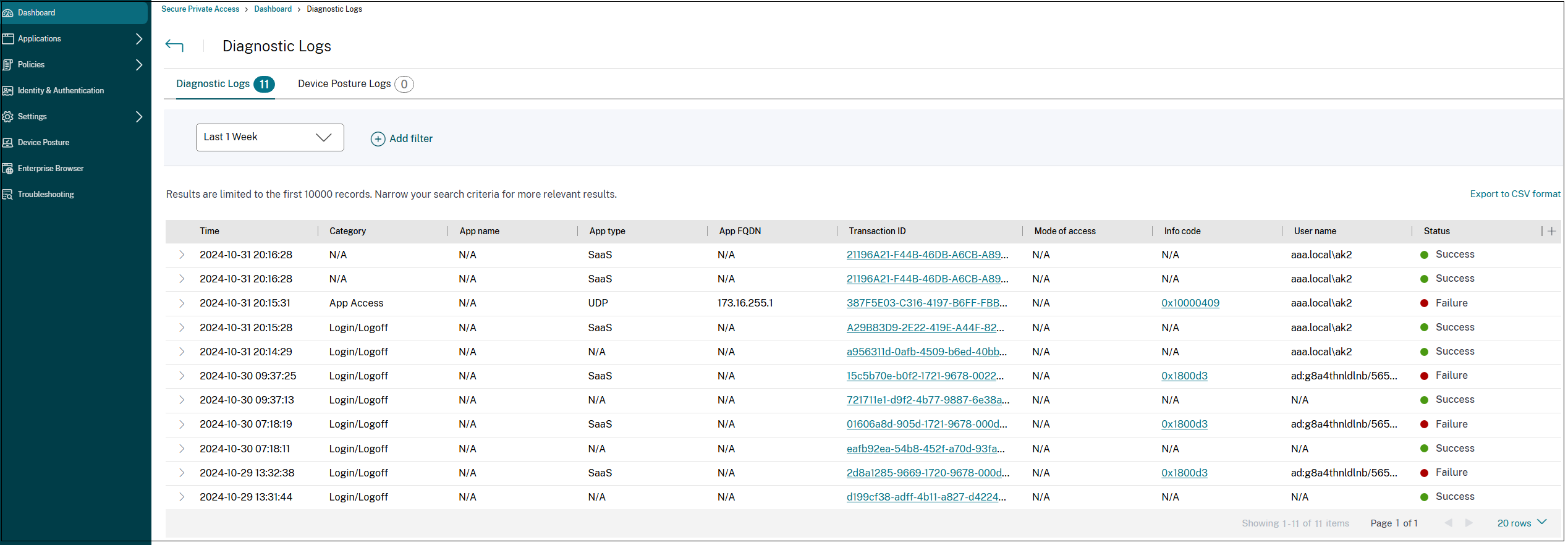Click the Add filter plus icon
This screenshot has height=545, width=1568.
[x=378, y=139]
